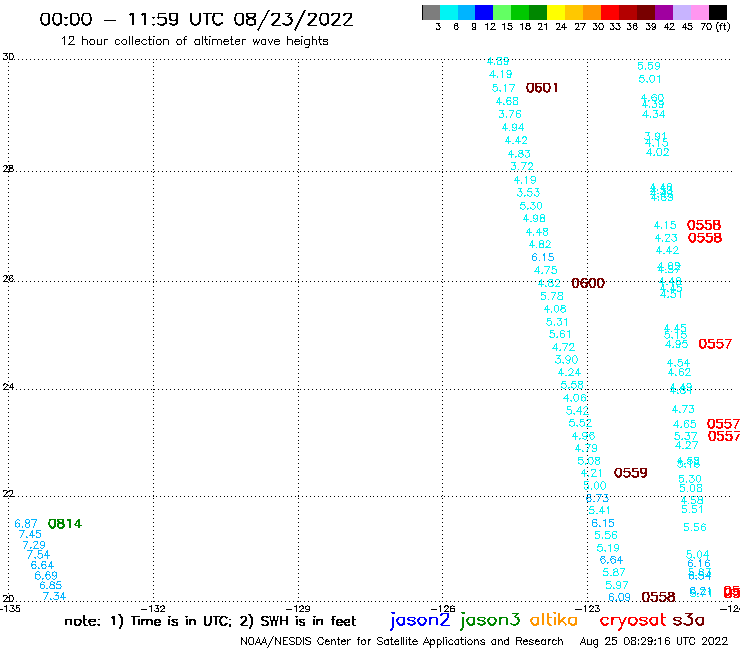Select the dark blue 12 ft legend swatch
This screenshot has width=740, height=650.
[x=484, y=12]
